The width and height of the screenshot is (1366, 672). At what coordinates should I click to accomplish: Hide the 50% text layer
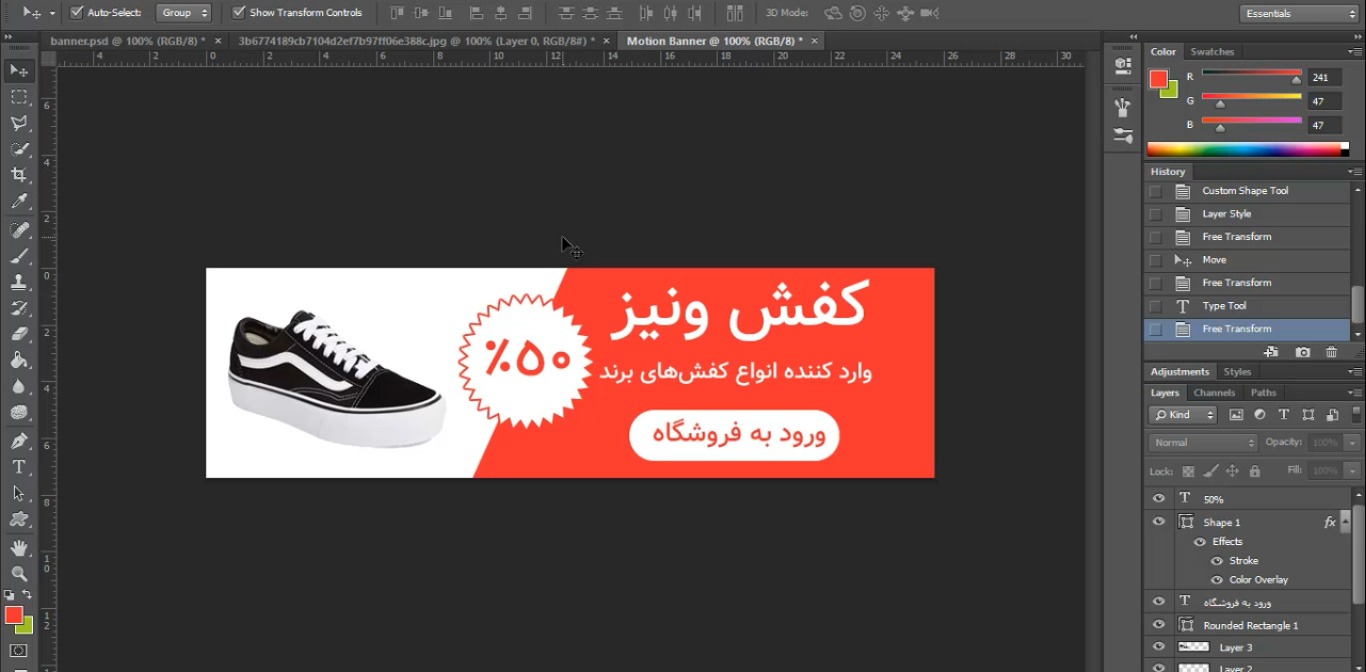[1159, 498]
